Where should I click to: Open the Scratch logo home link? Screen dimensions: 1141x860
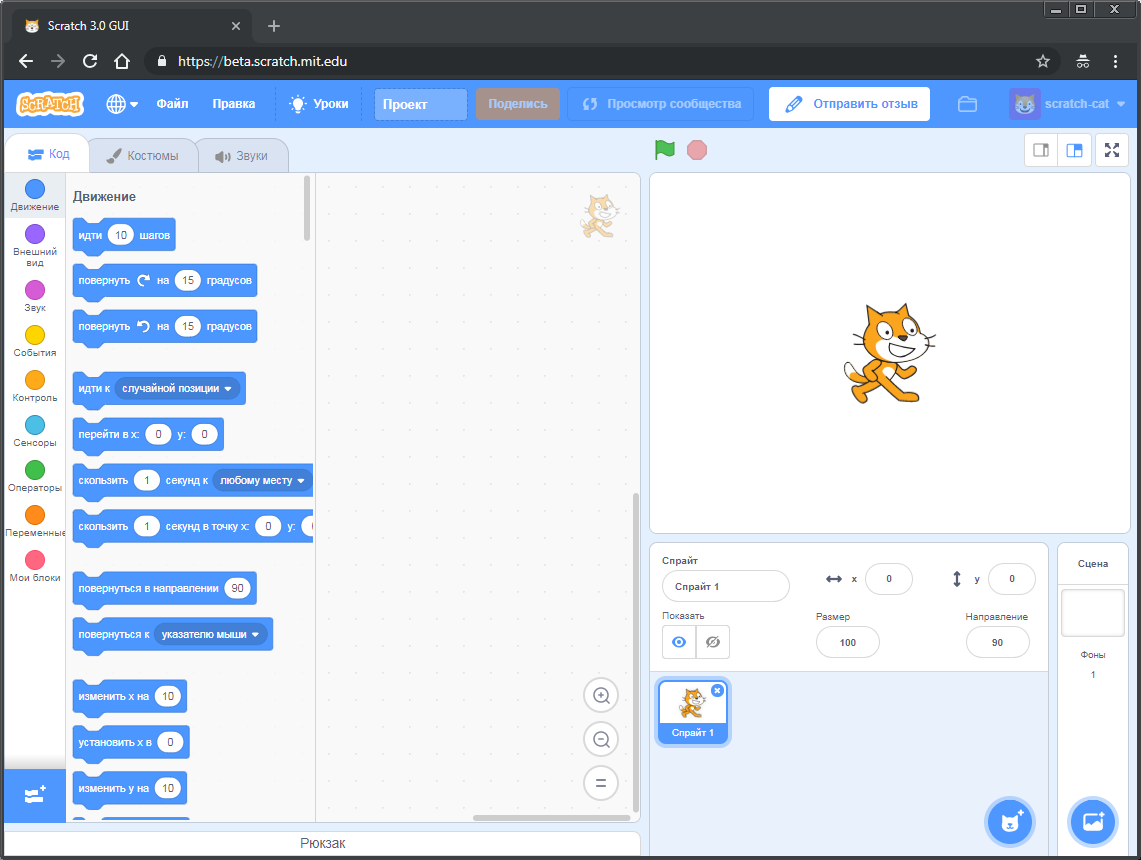(50, 104)
